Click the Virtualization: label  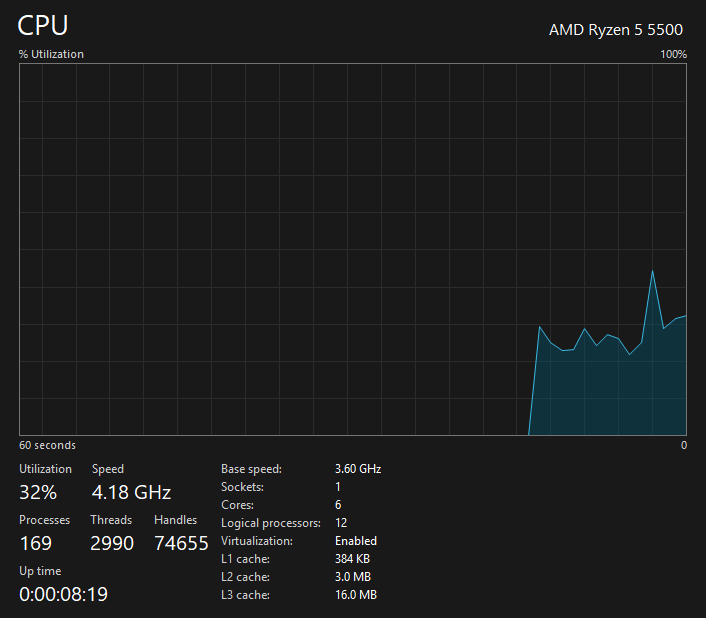[257, 541]
